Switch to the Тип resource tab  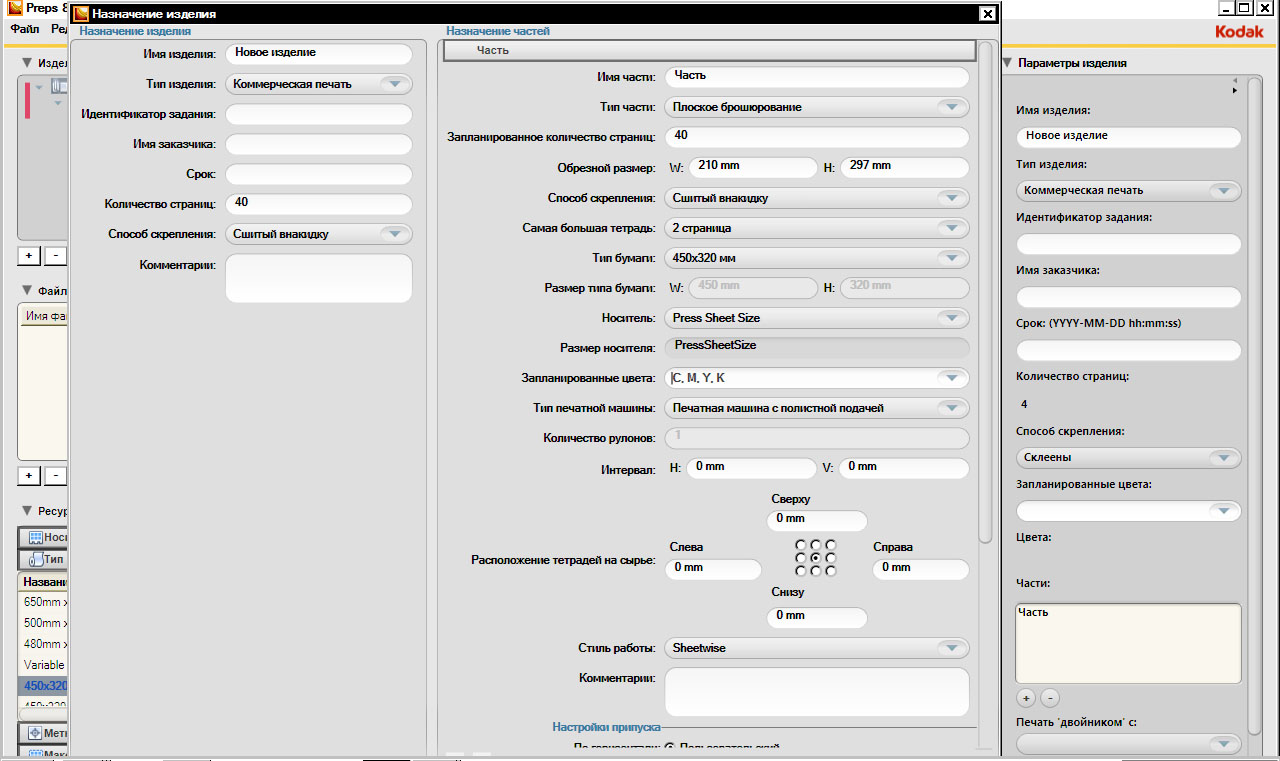(x=44, y=559)
